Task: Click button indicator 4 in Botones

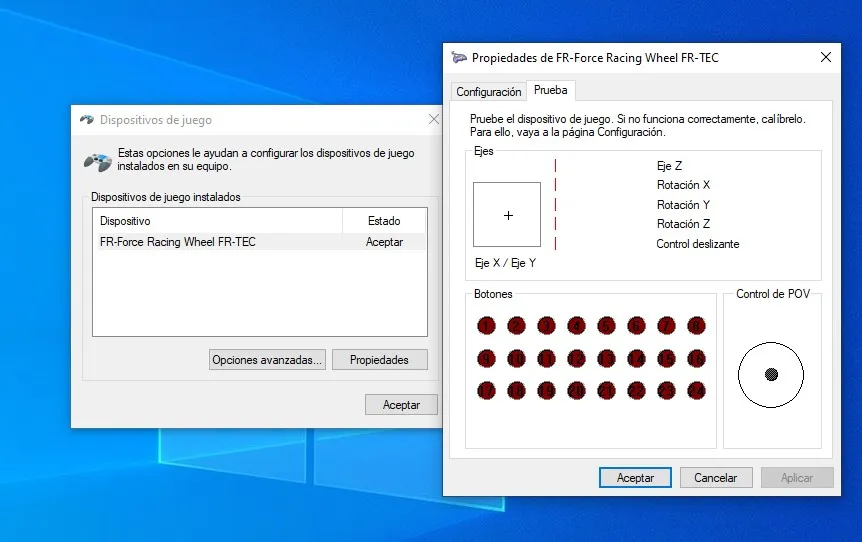Action: click(x=576, y=326)
